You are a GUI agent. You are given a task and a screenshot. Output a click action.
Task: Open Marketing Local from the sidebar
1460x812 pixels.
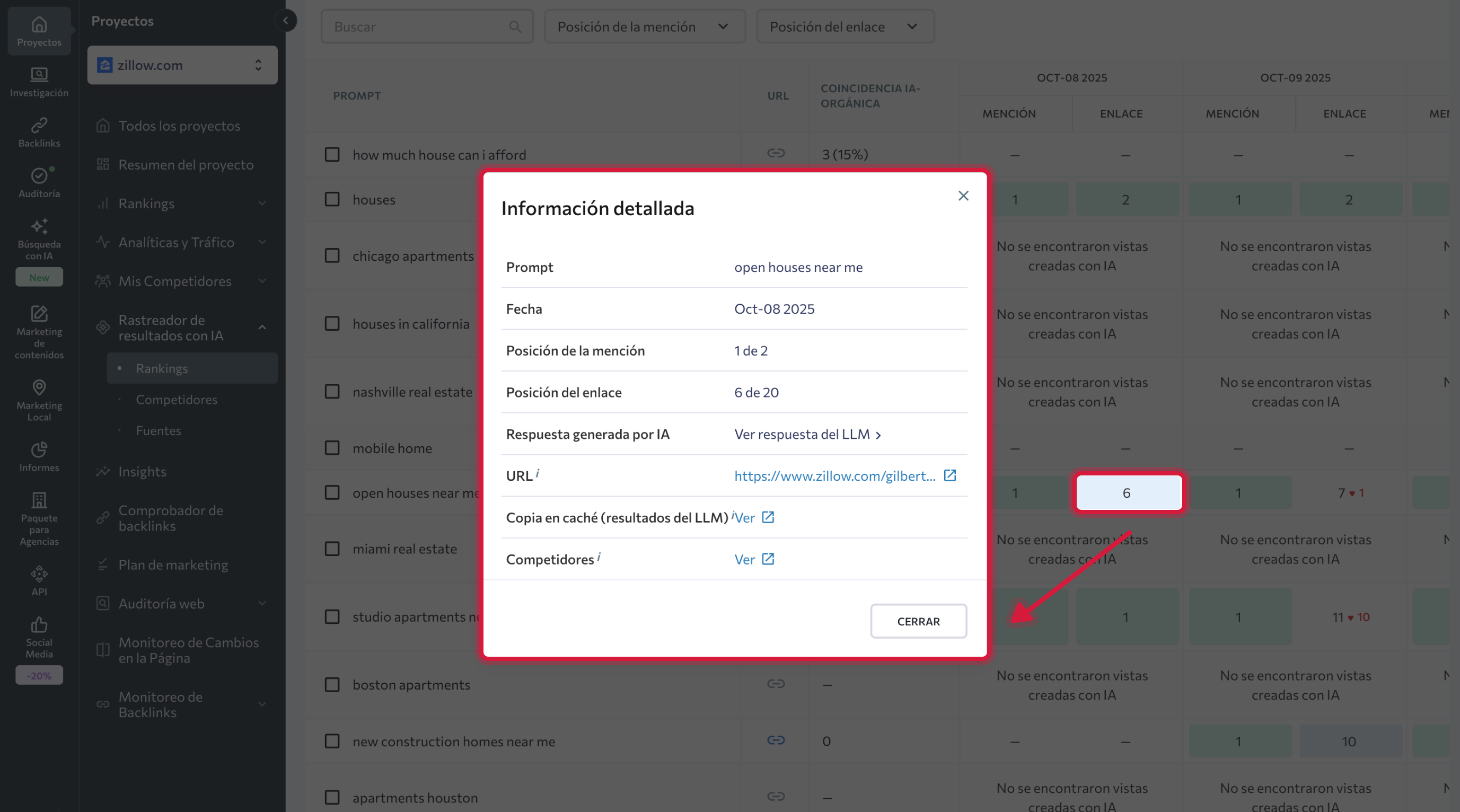click(39, 400)
